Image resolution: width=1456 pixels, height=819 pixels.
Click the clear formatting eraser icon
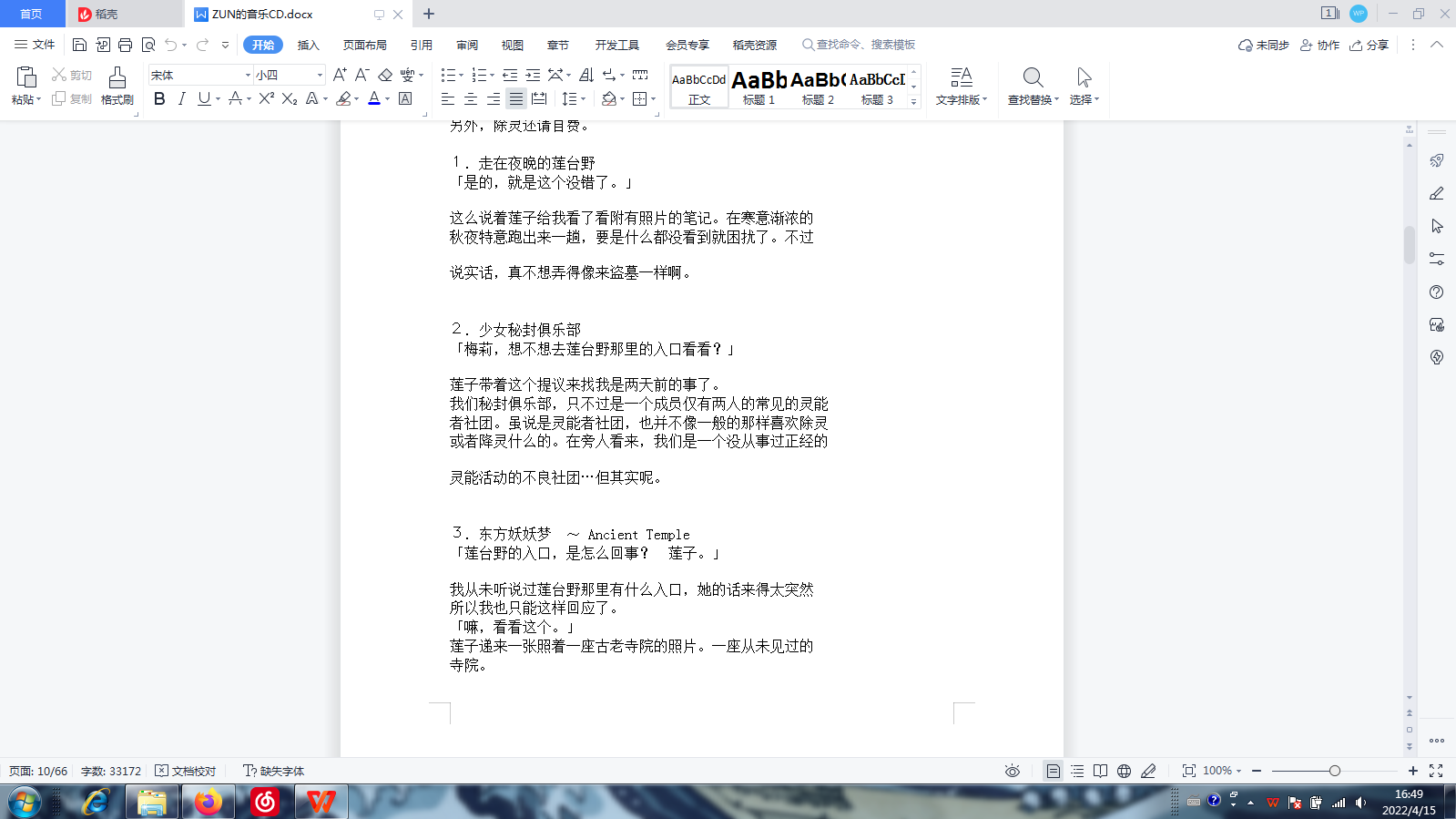coord(385,75)
